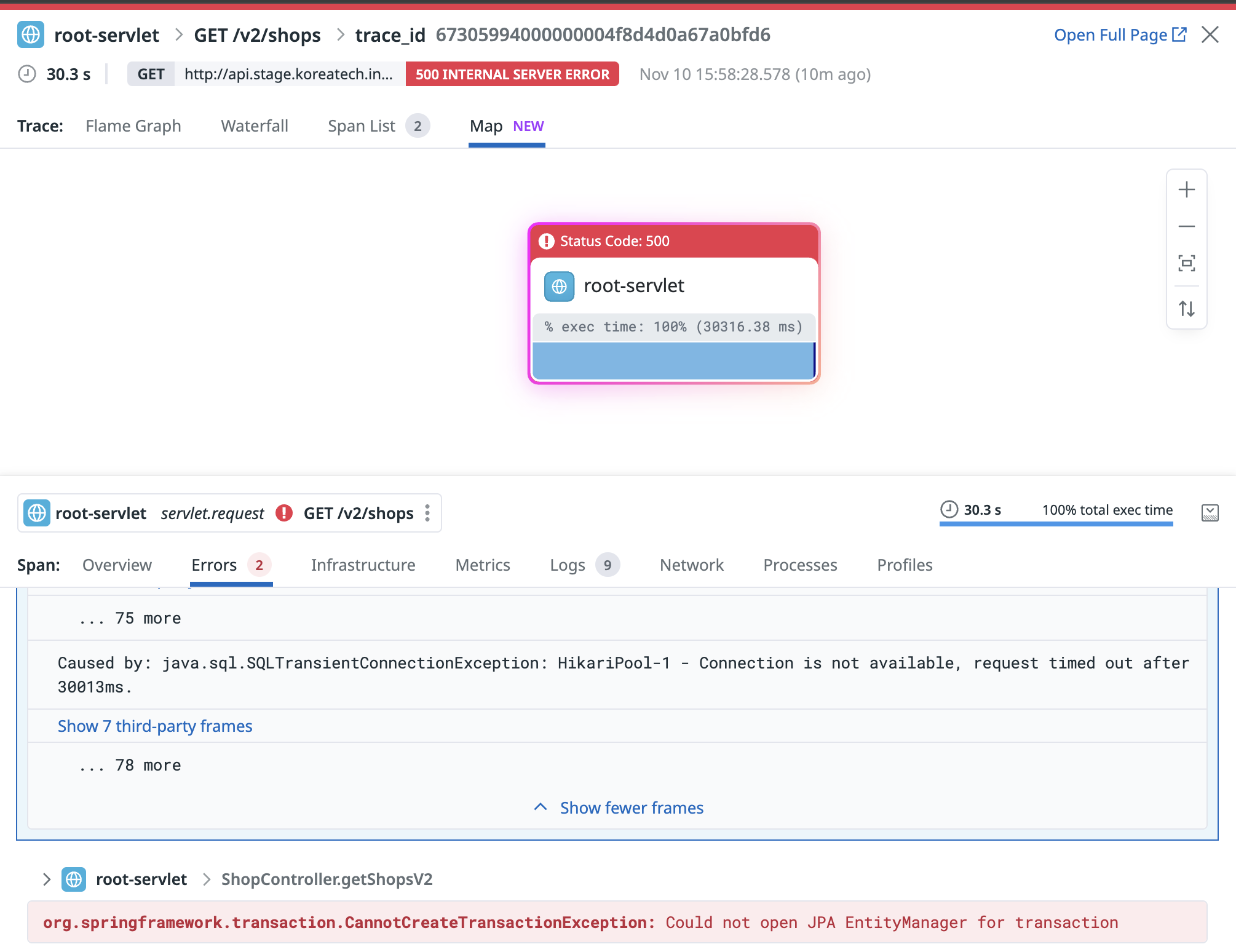This screenshot has height=952, width=1236.
Task: Click the GET /v2/shops breadcrumb
Action: 257,35
